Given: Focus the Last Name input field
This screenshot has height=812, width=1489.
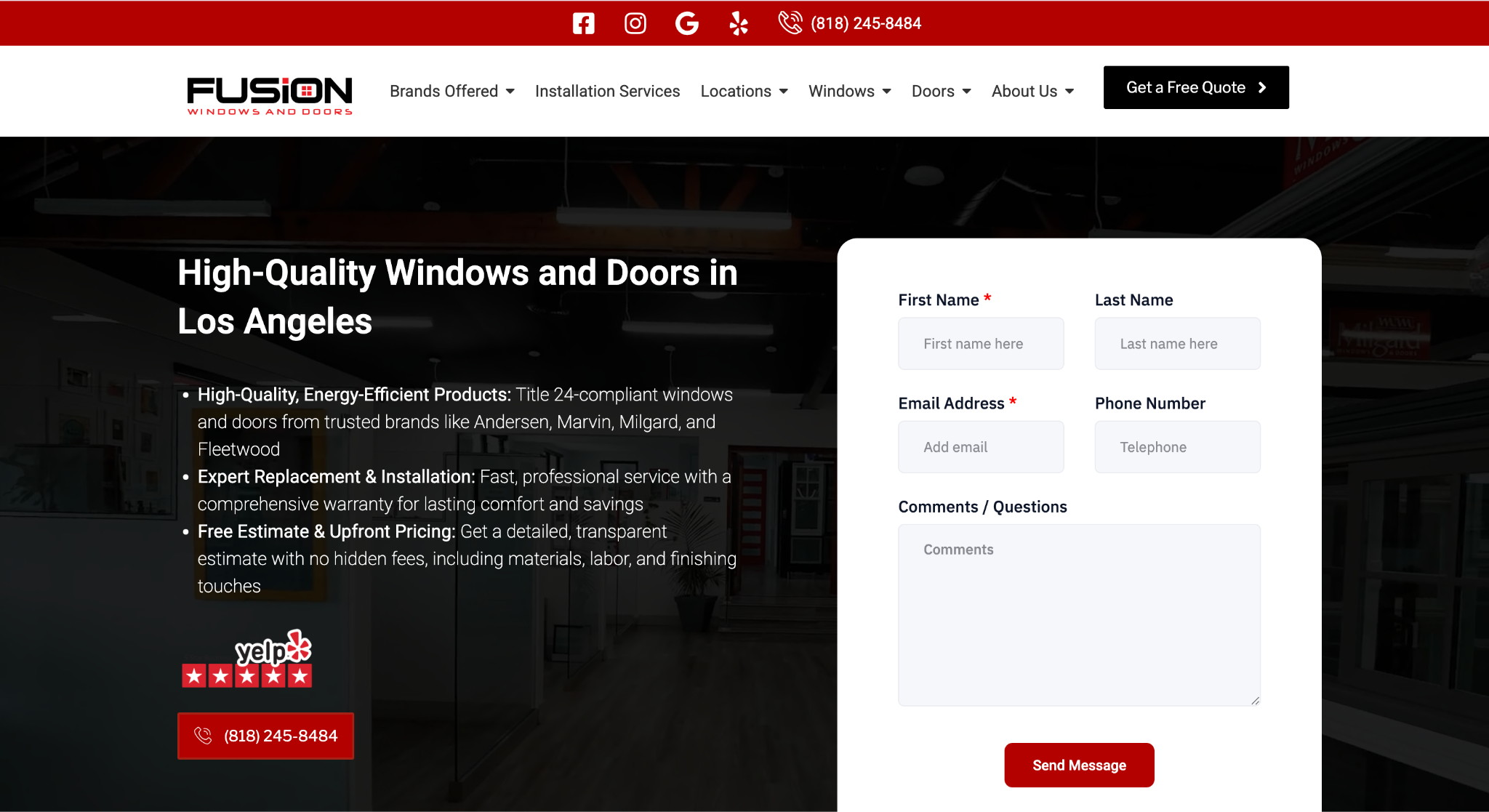Looking at the screenshot, I should [1177, 343].
